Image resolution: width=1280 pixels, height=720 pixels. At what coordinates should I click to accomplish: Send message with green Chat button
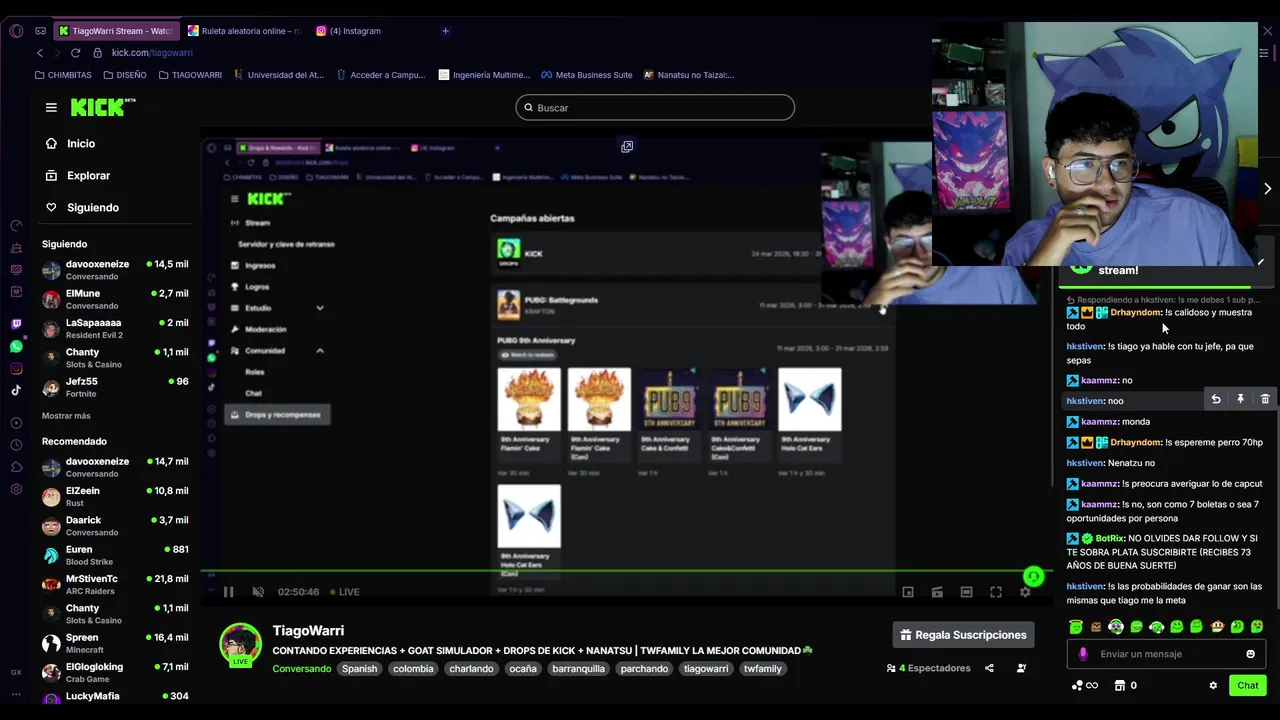1248,685
